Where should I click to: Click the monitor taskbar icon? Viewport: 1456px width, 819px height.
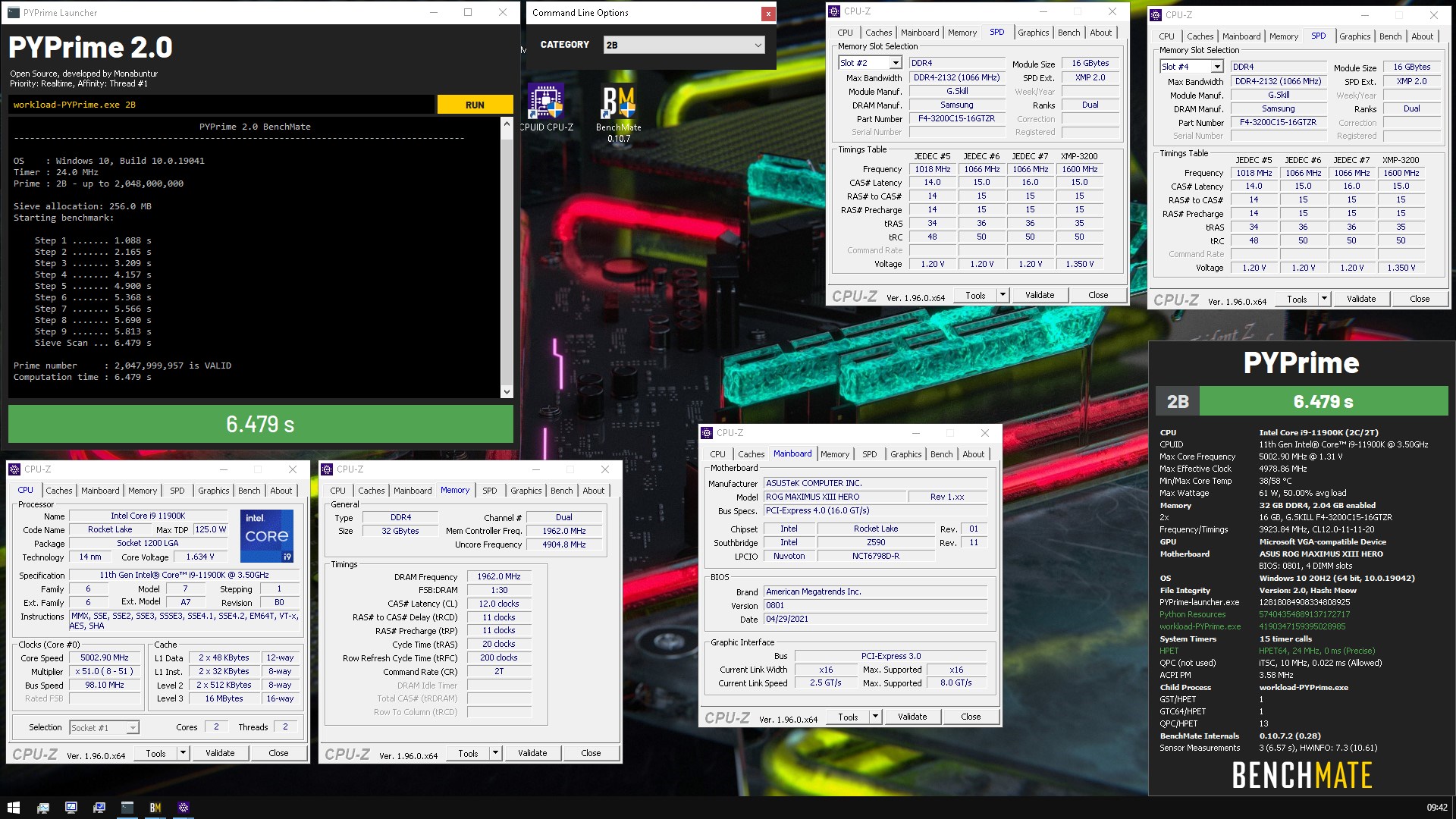71,808
